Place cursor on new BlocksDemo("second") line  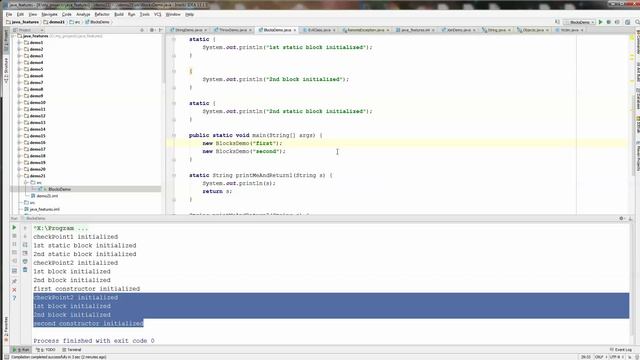pyautogui.click(x=244, y=151)
